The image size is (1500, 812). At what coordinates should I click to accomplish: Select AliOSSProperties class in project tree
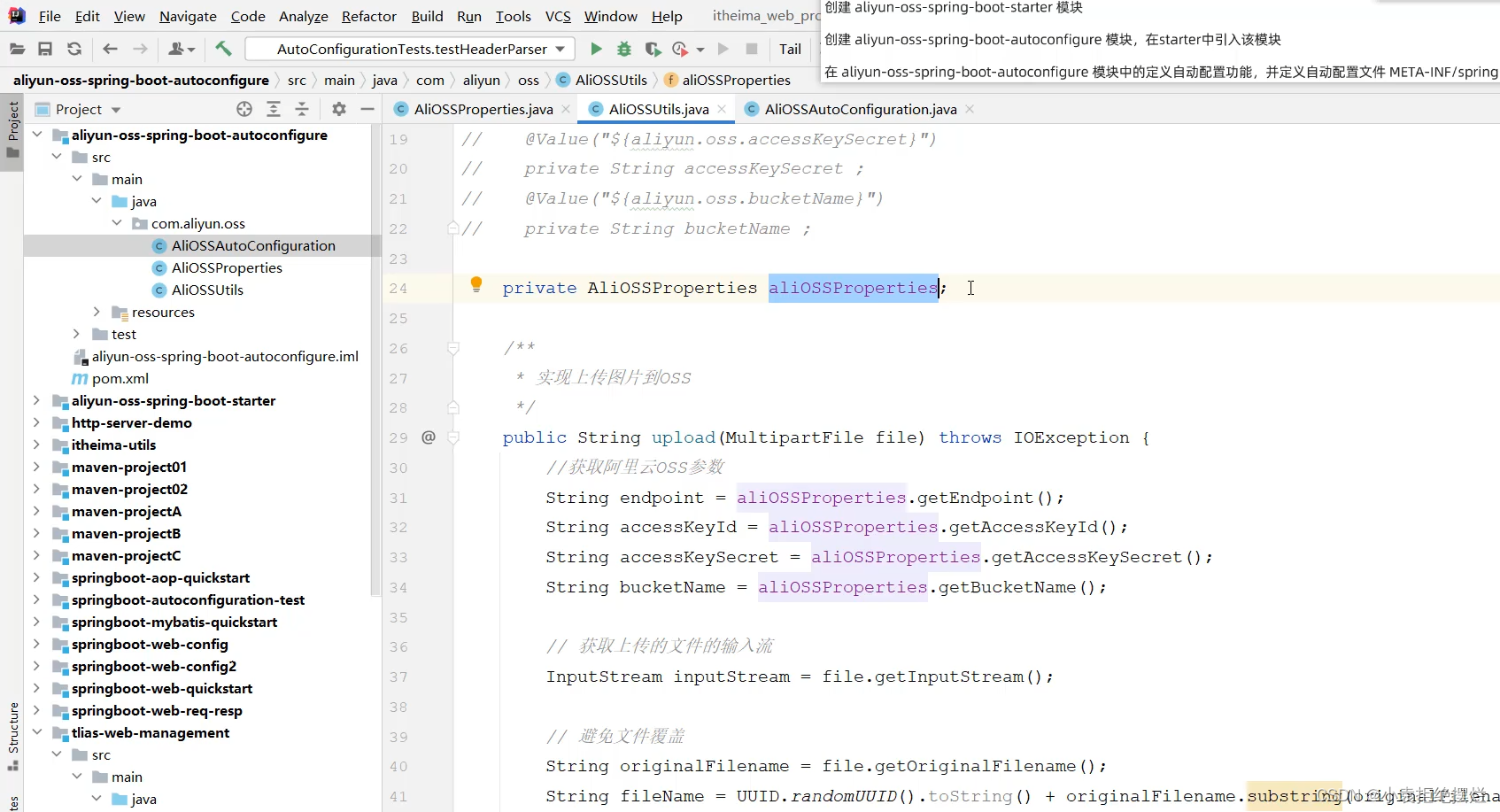coord(227,267)
